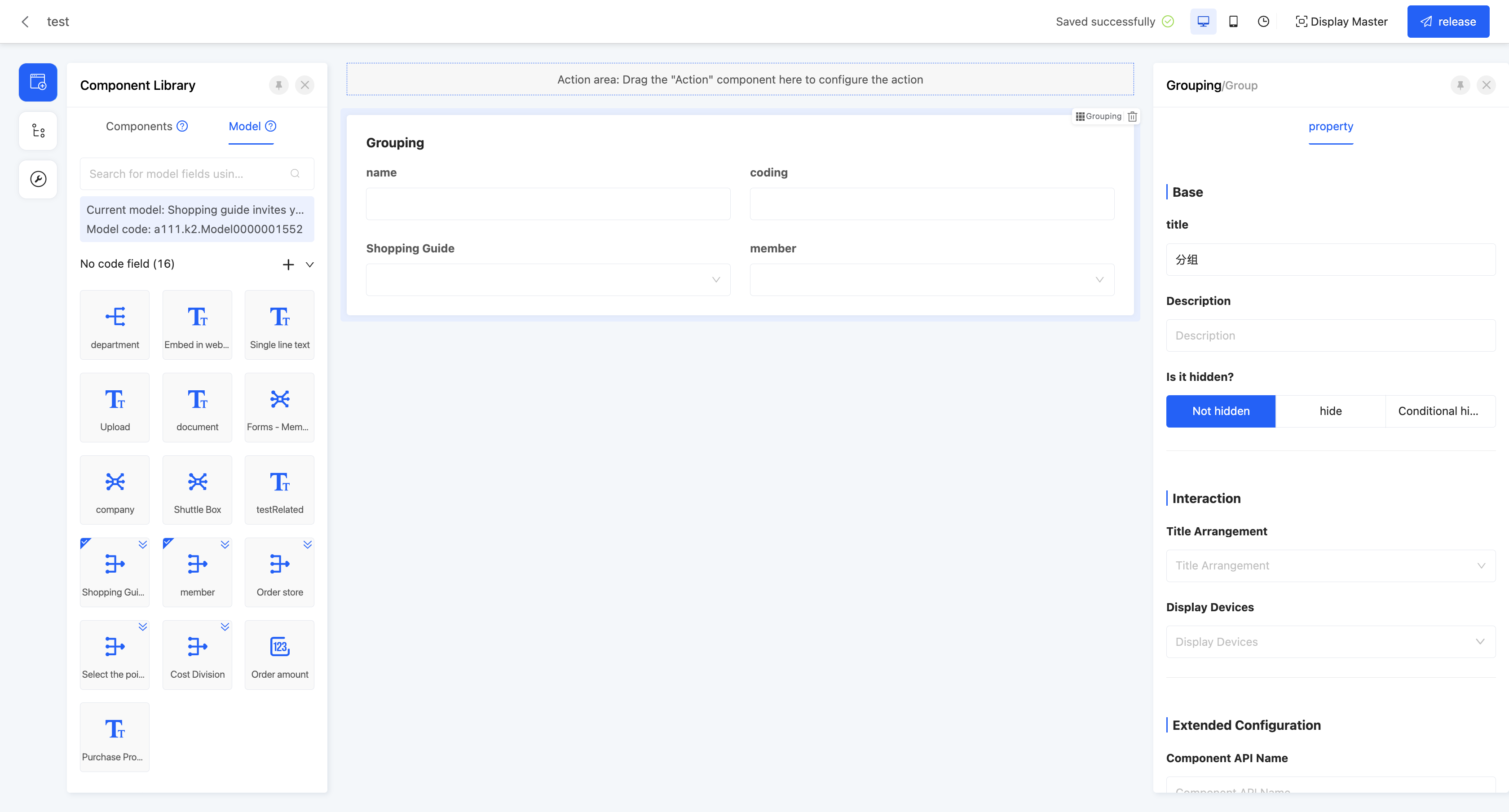
Task: Open Display Master view
Action: coord(1341,22)
